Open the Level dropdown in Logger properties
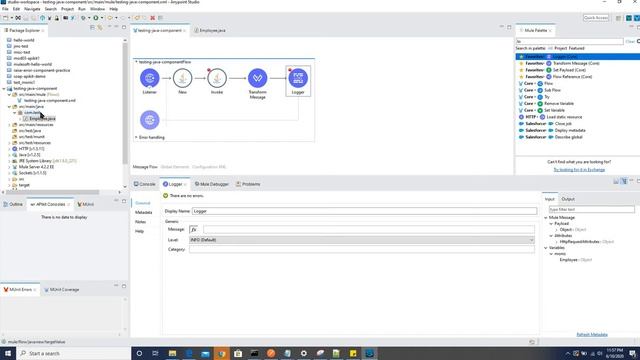Viewport: 640px width, 360px height. 362,240
